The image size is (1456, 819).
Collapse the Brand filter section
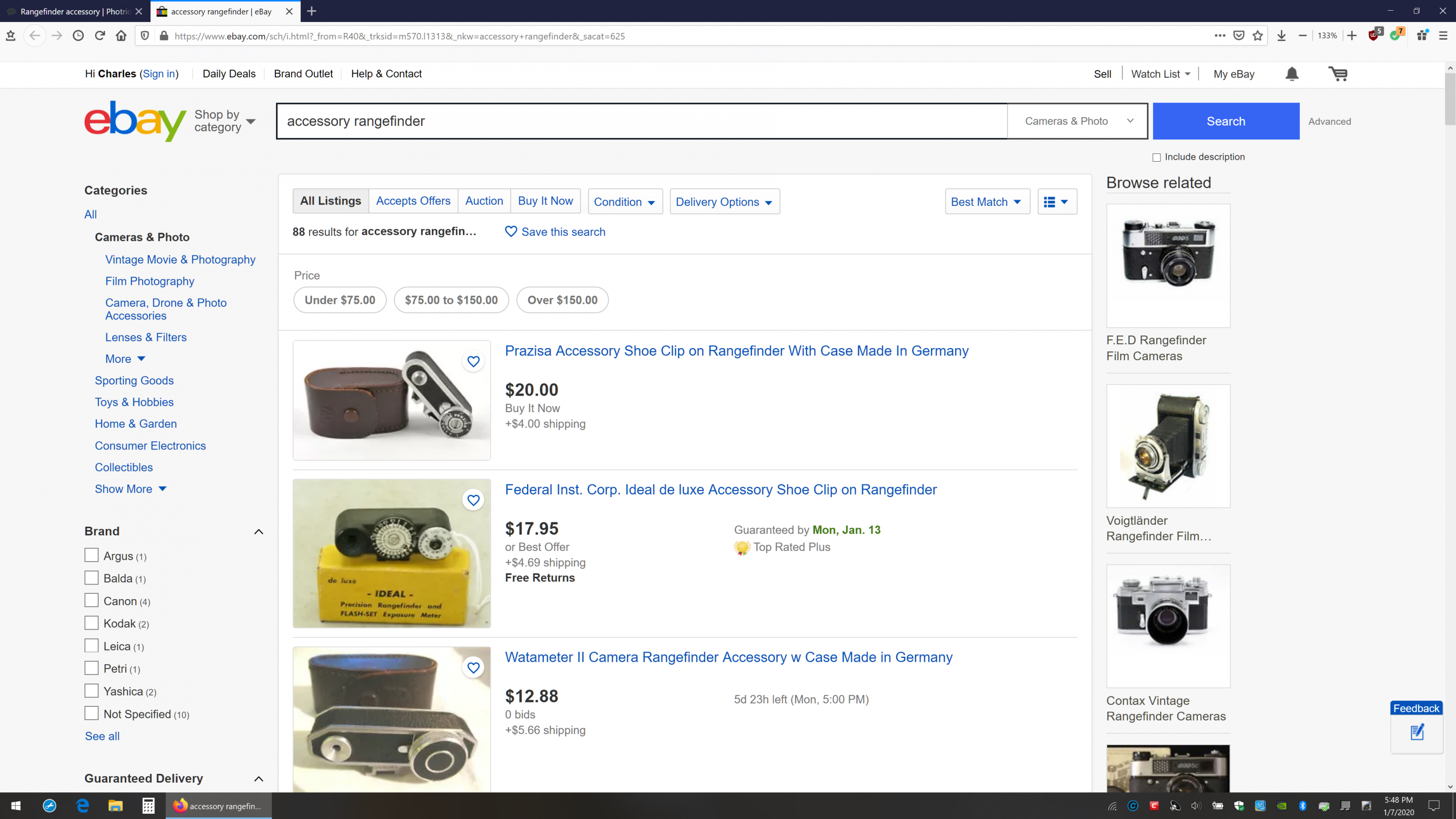click(258, 532)
